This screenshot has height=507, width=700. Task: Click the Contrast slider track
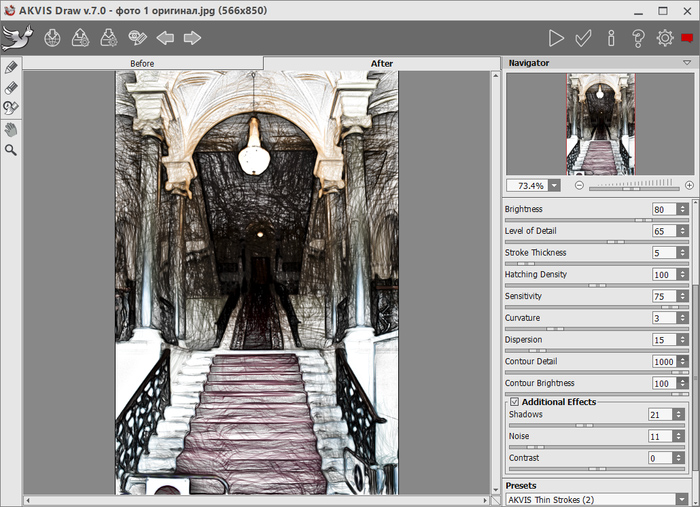tap(596, 469)
